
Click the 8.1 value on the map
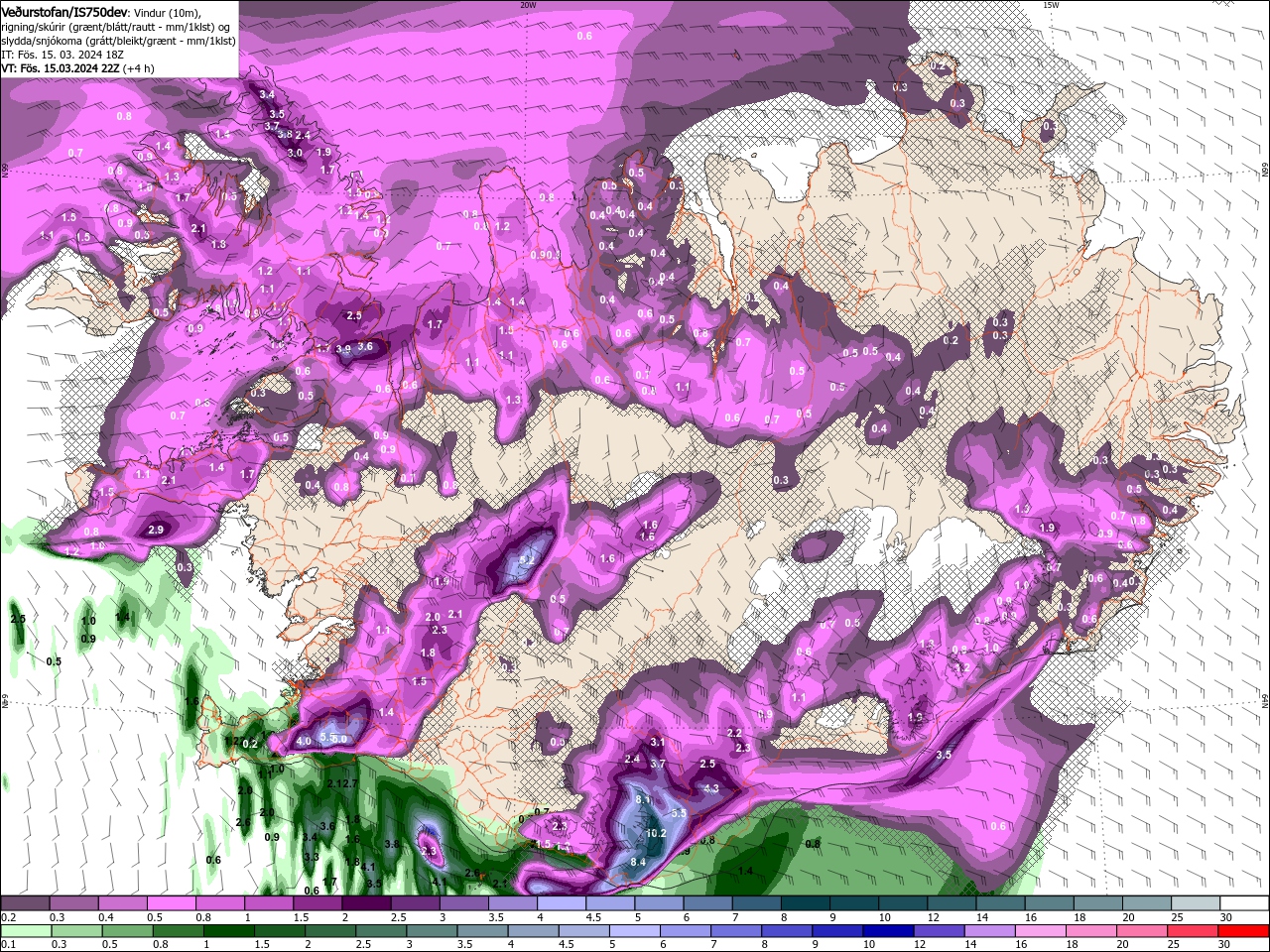[x=643, y=799]
